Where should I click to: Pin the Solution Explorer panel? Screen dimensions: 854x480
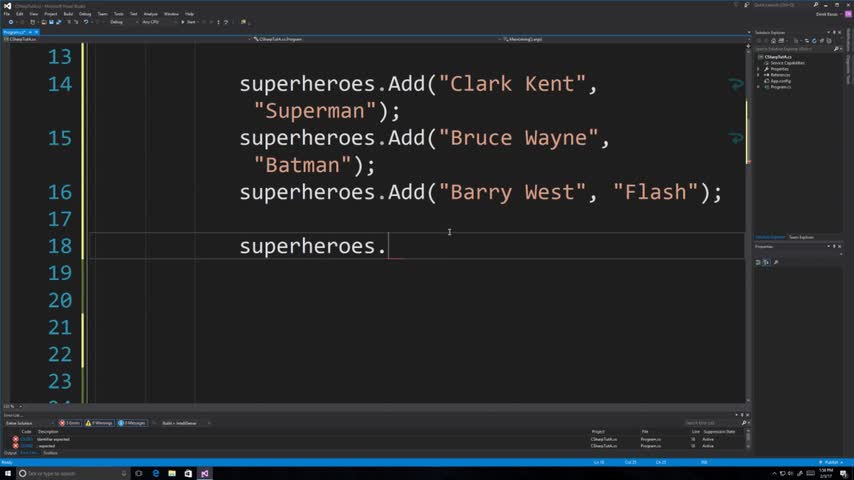pos(834,33)
